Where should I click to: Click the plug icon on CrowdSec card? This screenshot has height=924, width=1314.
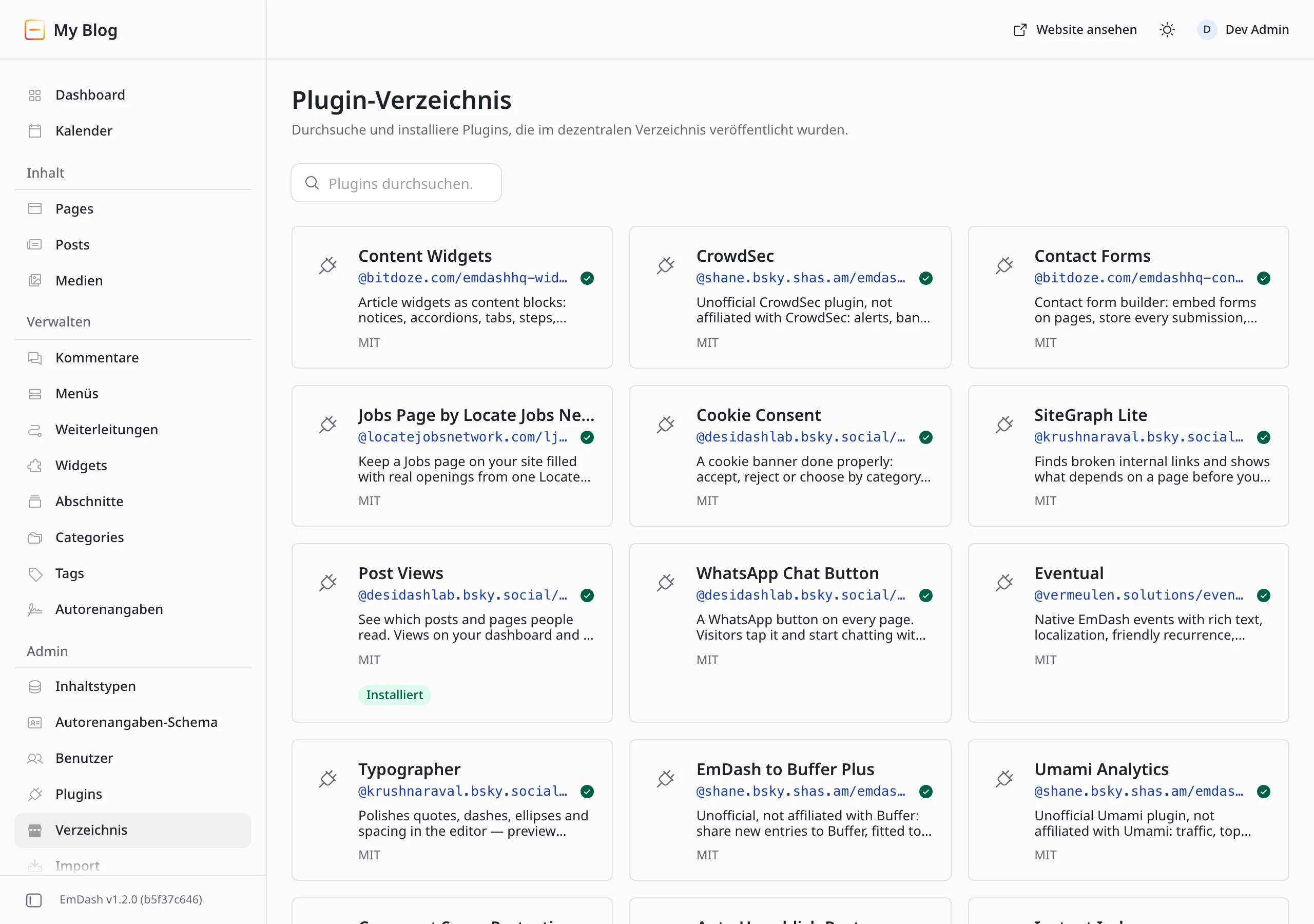[666, 265]
